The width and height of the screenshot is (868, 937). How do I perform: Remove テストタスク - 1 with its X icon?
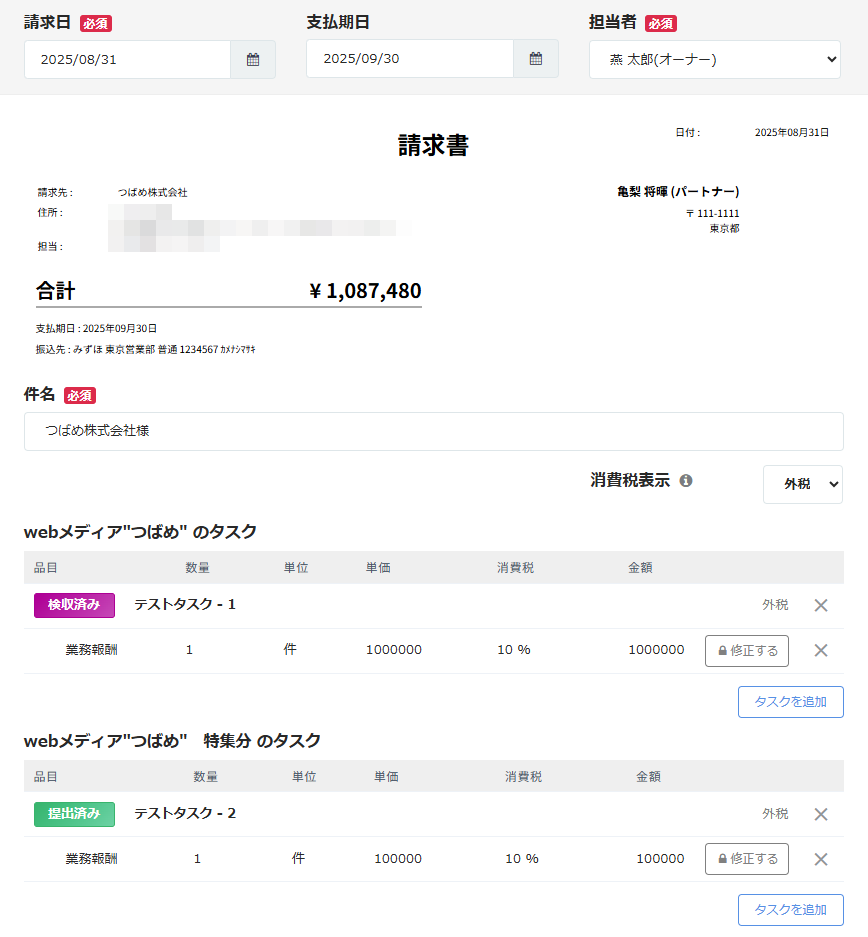click(x=821, y=605)
